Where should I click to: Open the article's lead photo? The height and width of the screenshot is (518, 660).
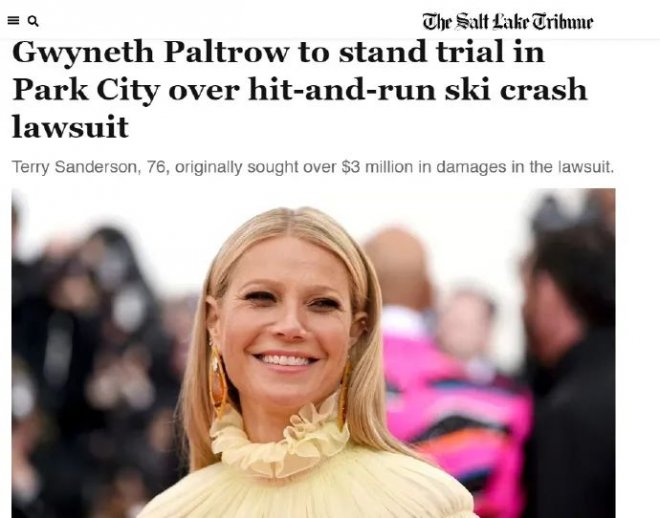(314, 353)
